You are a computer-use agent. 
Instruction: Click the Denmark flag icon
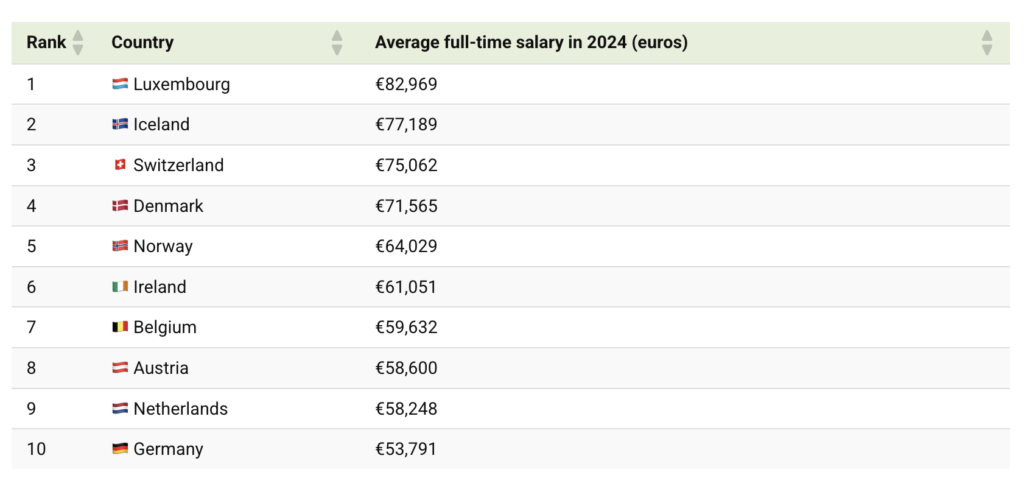click(x=120, y=206)
